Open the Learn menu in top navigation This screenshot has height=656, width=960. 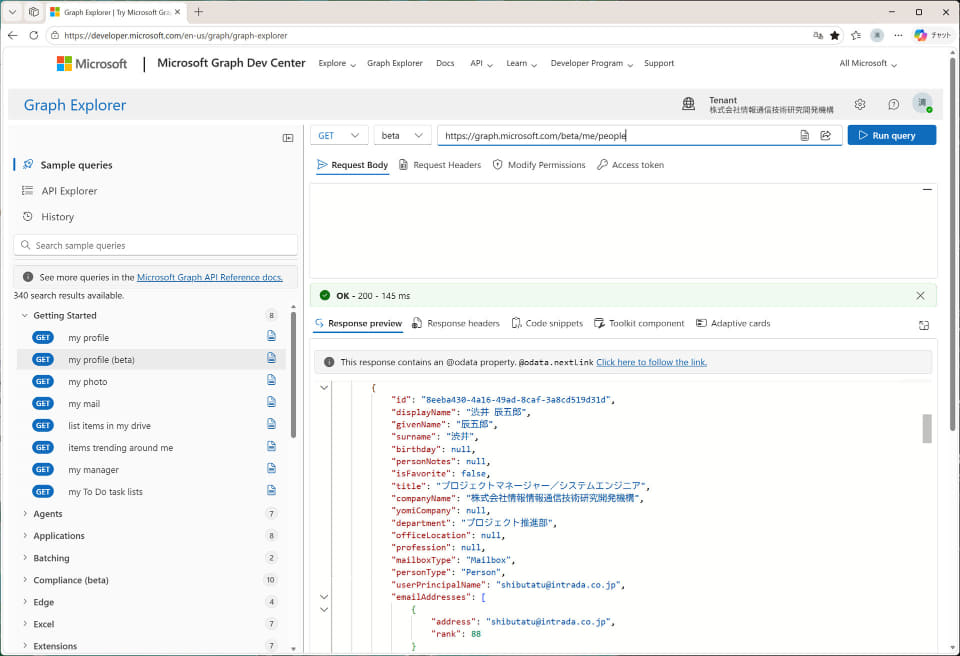pyautogui.click(x=521, y=63)
